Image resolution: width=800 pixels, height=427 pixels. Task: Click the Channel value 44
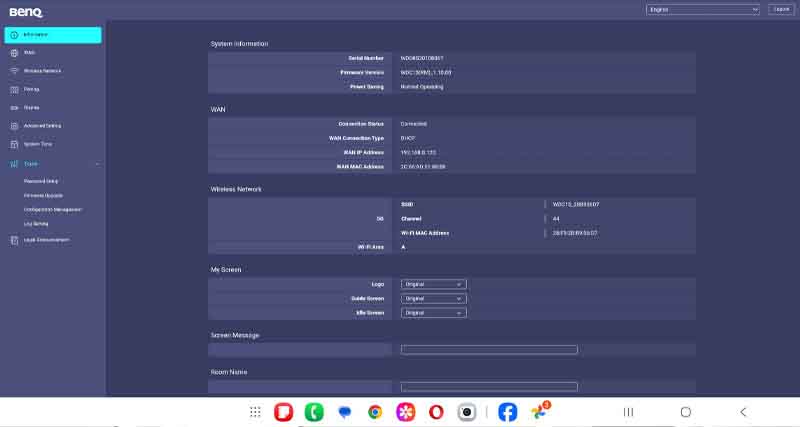coord(556,219)
